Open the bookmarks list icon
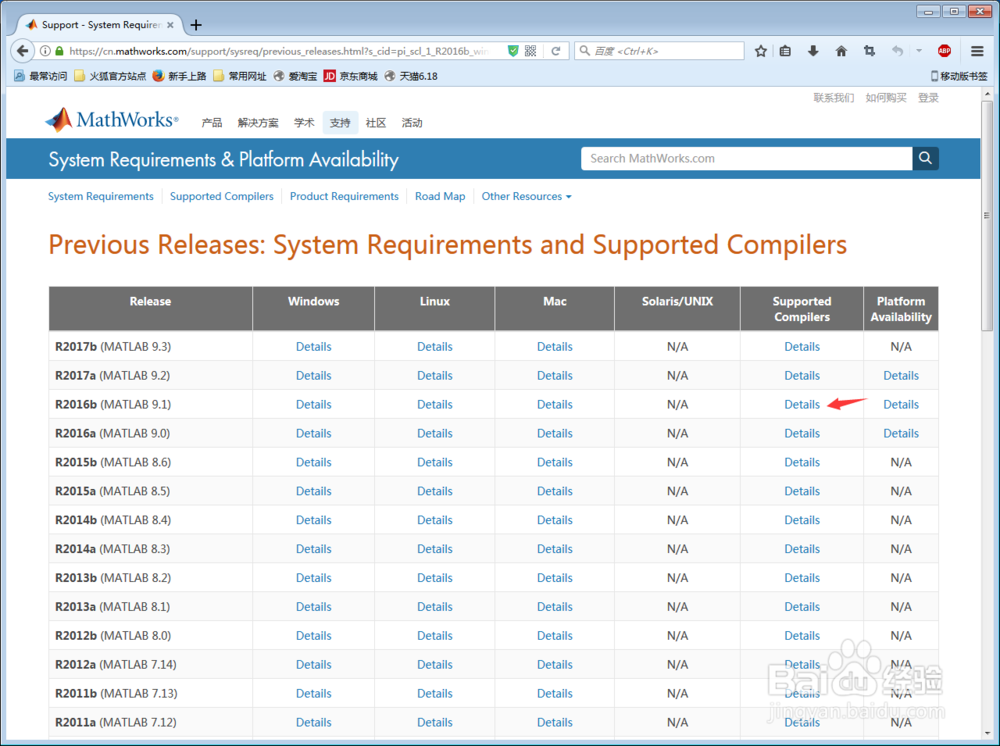The image size is (1000, 746). click(x=785, y=51)
